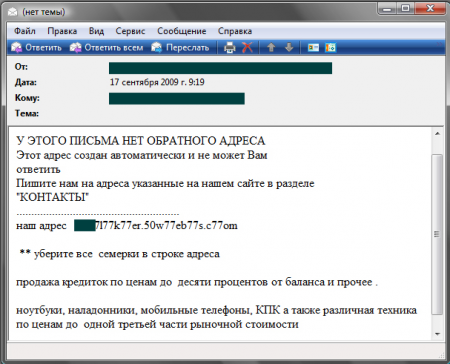Open the Справка menu
The image size is (450, 364).
pyautogui.click(x=235, y=31)
